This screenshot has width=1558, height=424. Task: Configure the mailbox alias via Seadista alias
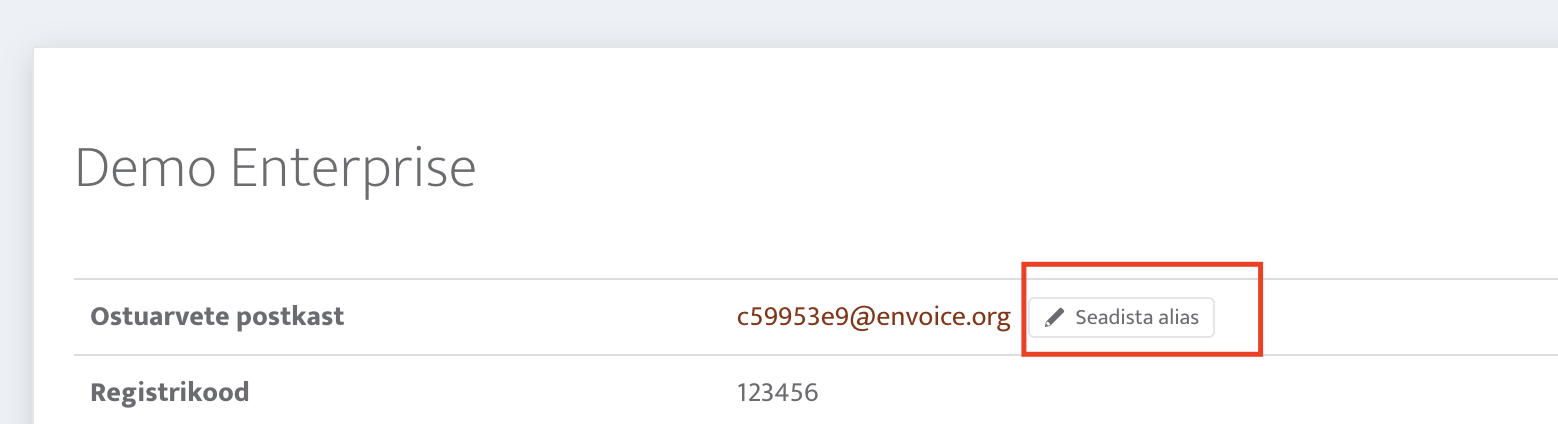[1121, 318]
